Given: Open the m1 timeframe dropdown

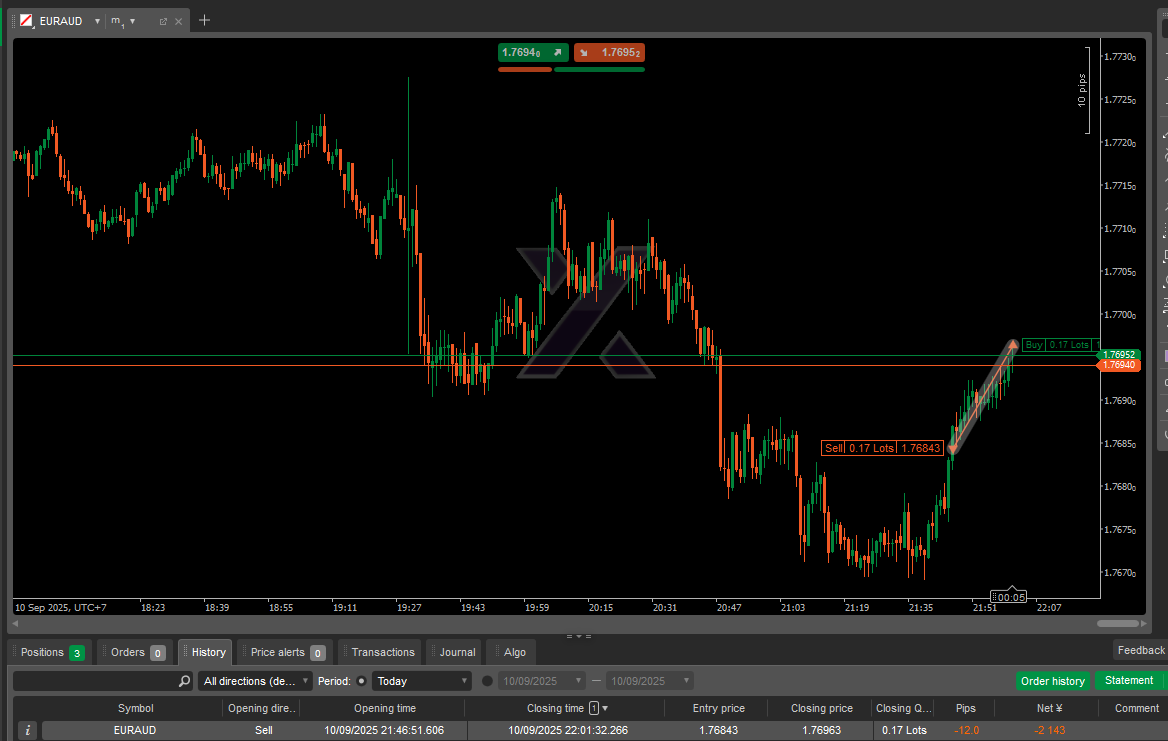Looking at the screenshot, I should click(x=132, y=21).
